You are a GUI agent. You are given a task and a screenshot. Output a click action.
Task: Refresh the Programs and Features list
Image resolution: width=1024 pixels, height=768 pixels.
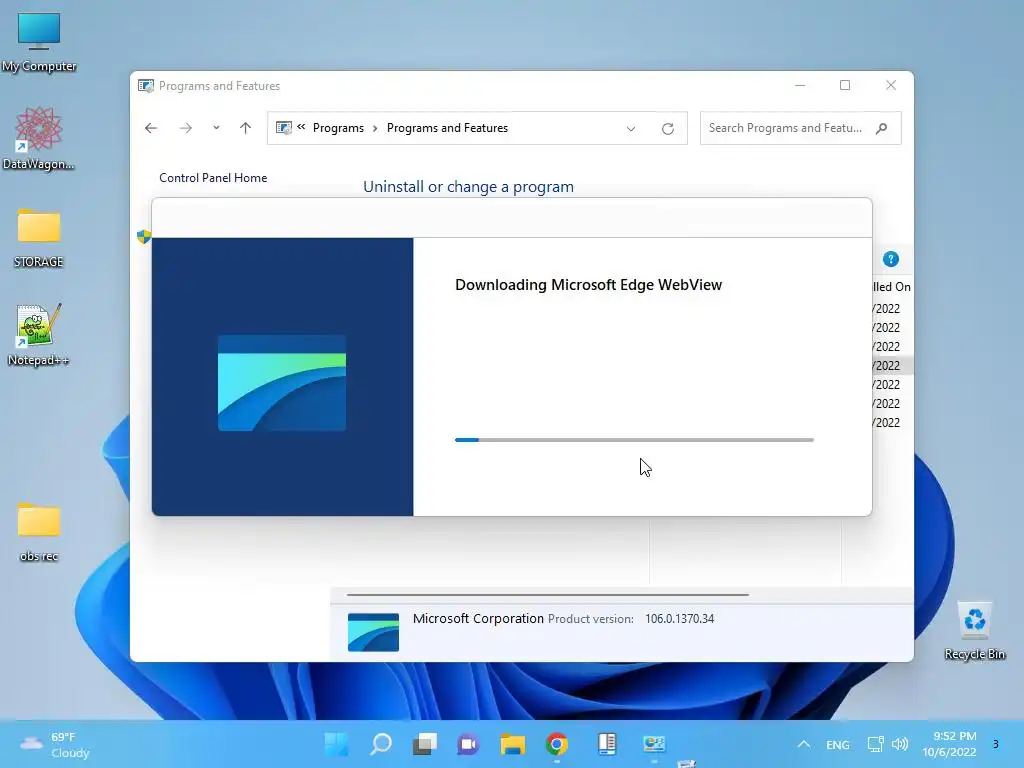[x=667, y=129]
